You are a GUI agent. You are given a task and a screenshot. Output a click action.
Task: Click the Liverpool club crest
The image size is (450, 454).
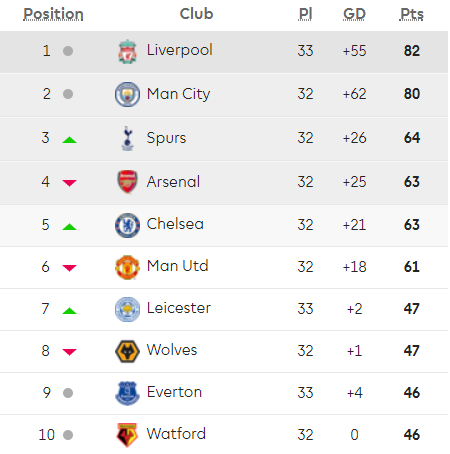127,52
